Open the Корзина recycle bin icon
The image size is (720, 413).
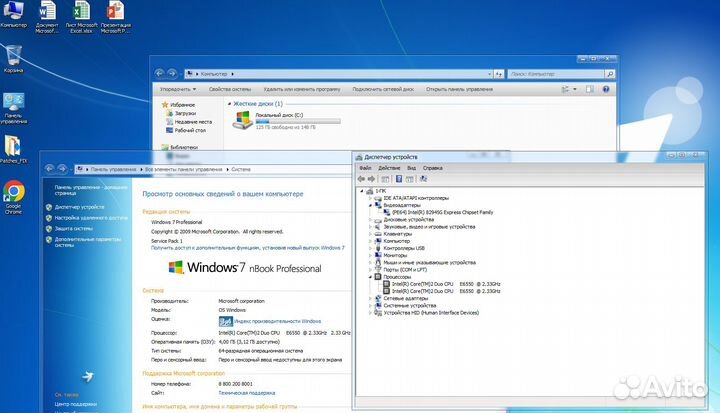point(13,59)
